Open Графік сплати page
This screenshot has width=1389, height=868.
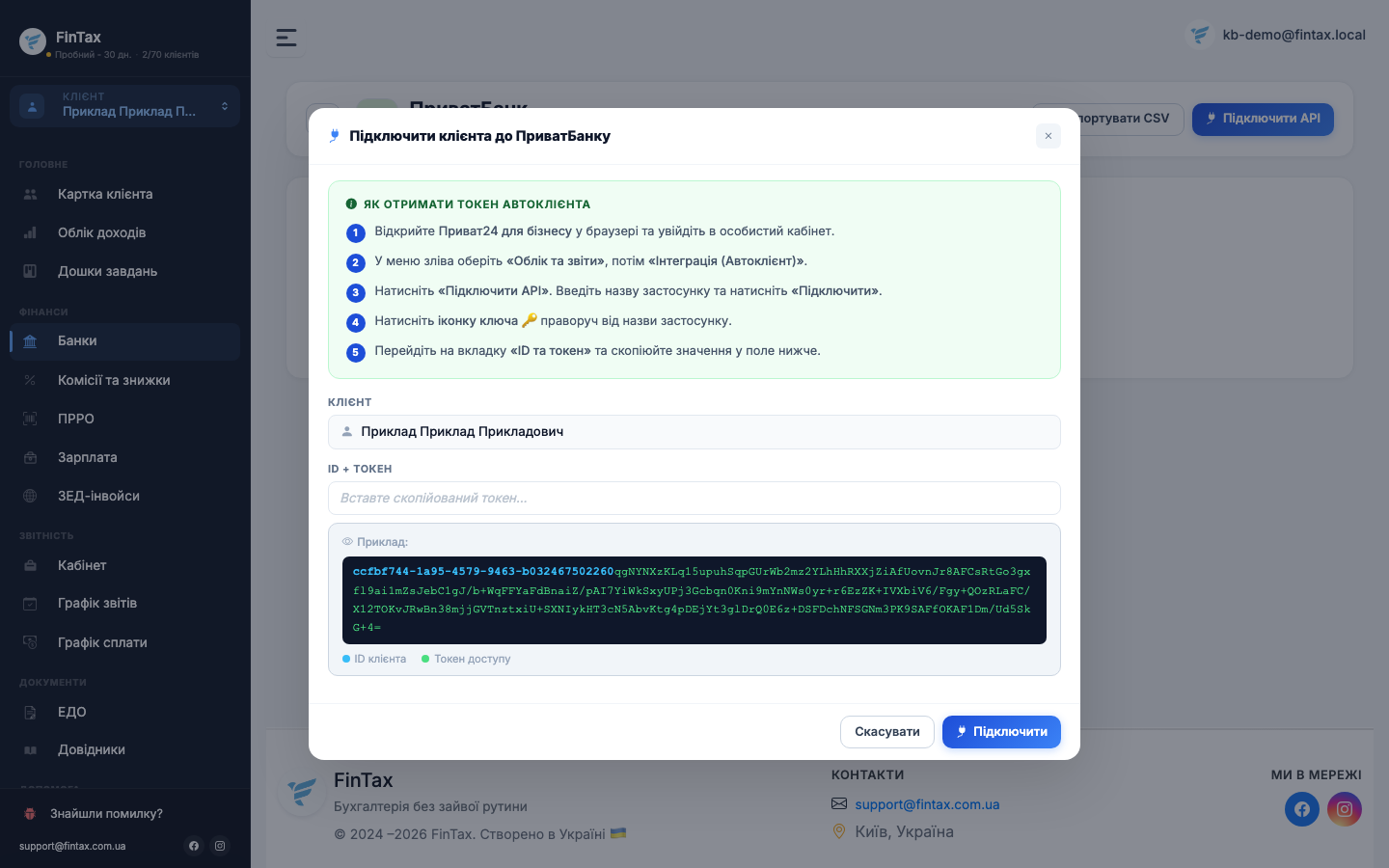coord(124,642)
